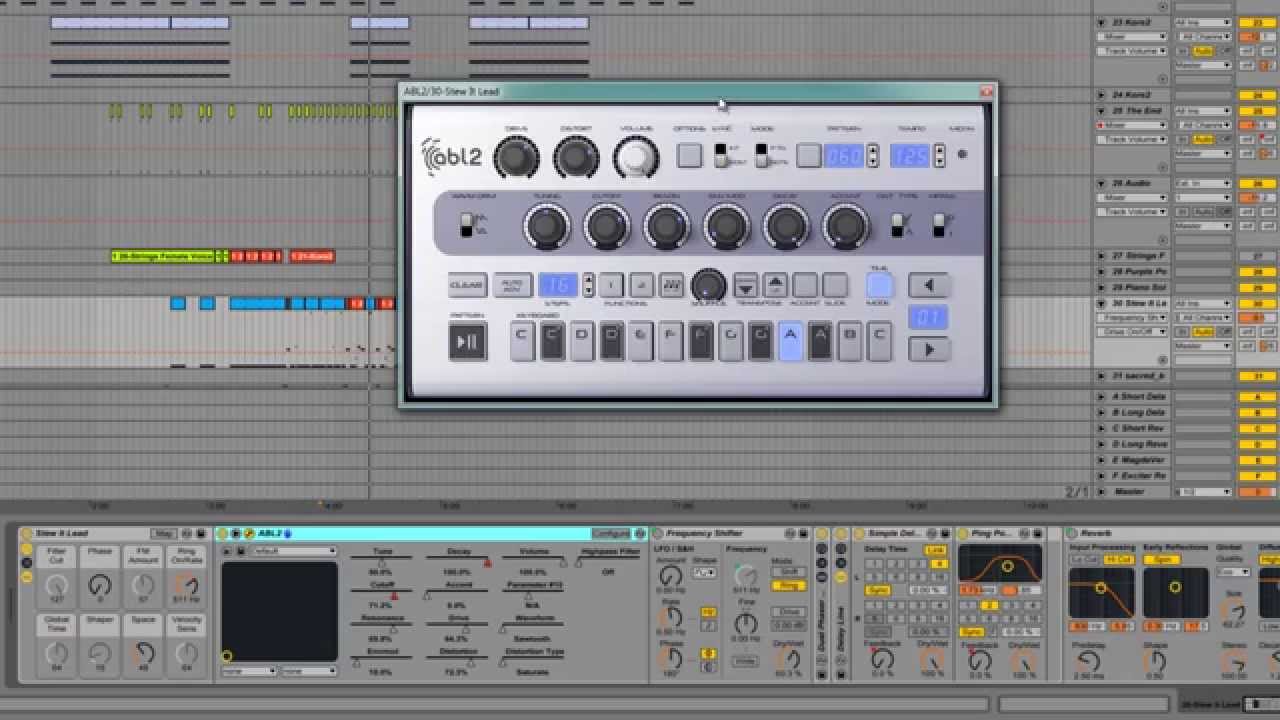Click the X-Y pad in ABL2 device
Viewport: 1280px width, 720px height.
tap(279, 611)
